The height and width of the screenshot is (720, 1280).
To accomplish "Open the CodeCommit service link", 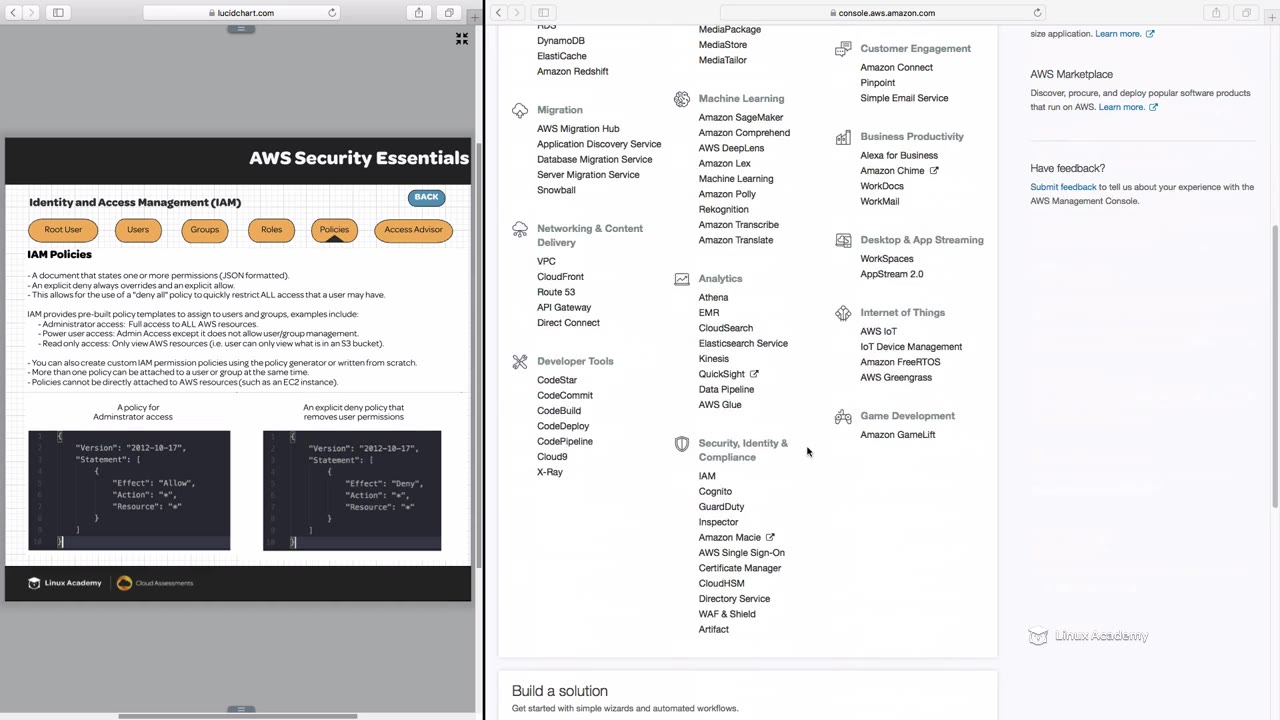I will click(x=565, y=396).
